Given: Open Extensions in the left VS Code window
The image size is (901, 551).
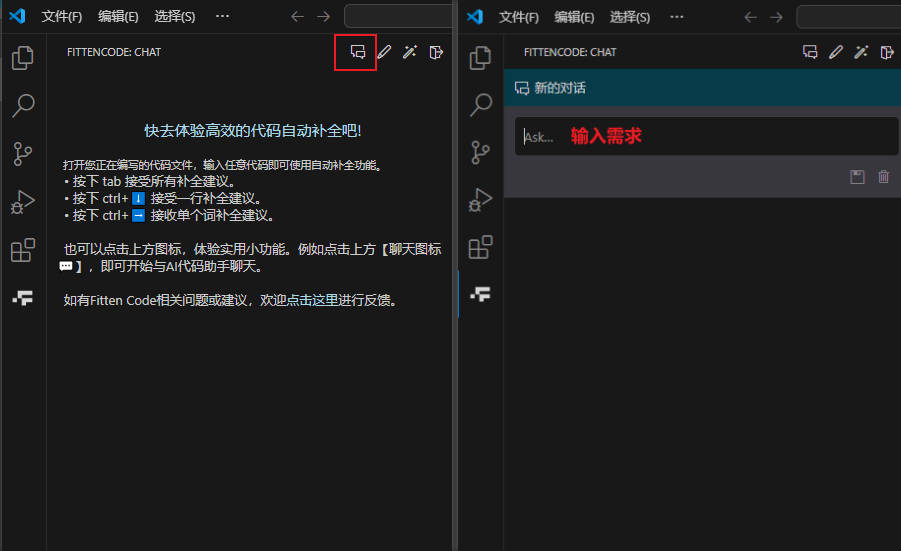Looking at the screenshot, I should click(x=23, y=250).
